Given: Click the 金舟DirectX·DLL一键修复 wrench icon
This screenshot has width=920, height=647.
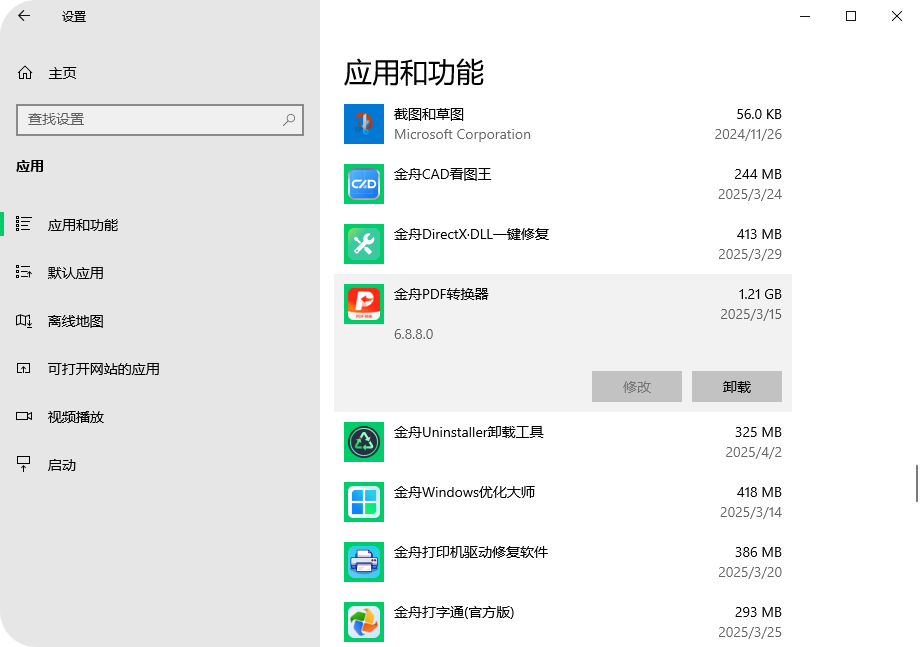Looking at the screenshot, I should tap(364, 244).
